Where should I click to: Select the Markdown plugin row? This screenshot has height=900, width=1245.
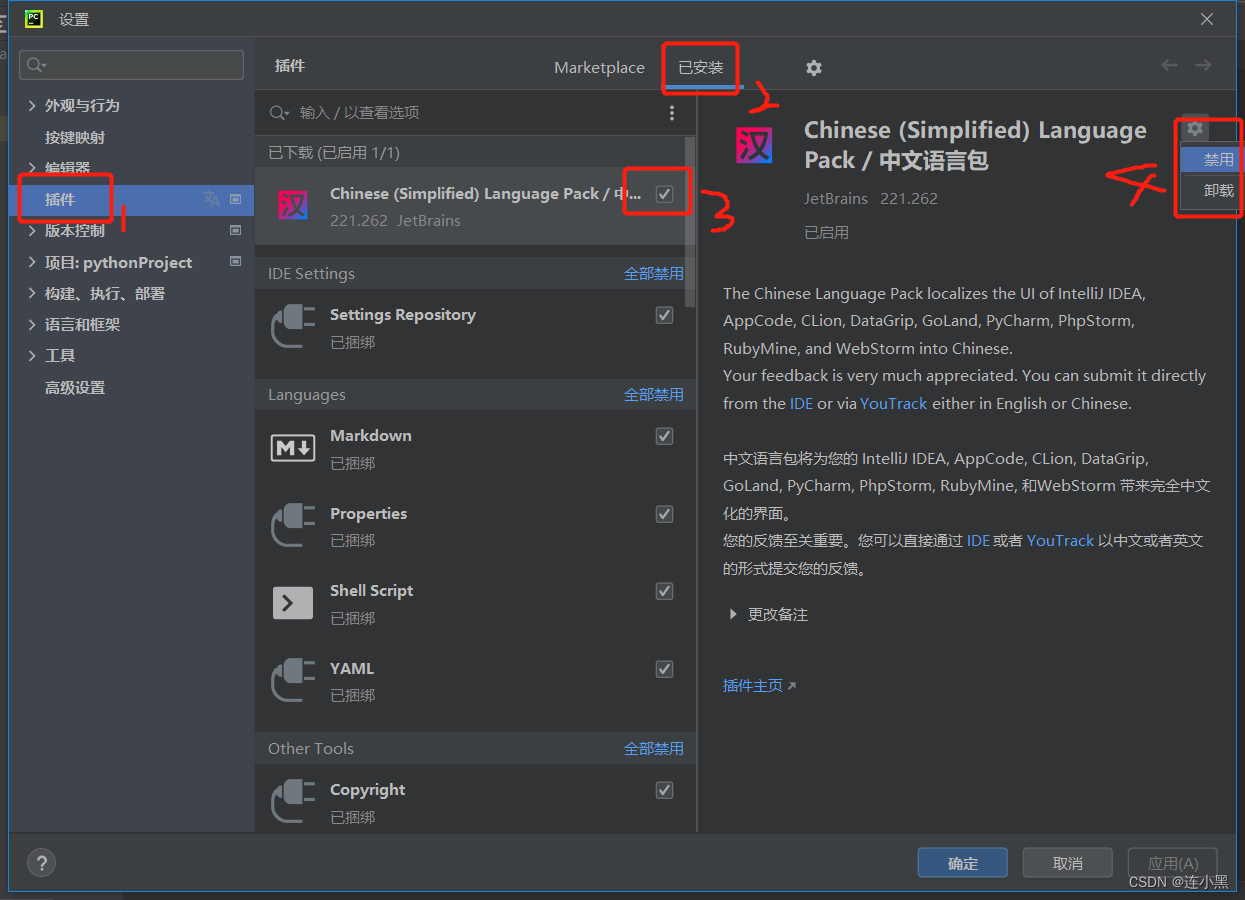click(475, 449)
